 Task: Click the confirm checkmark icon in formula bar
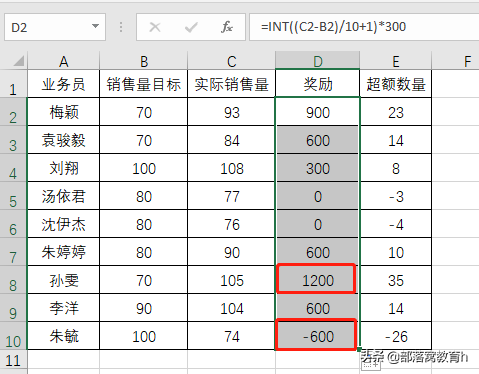click(191, 27)
